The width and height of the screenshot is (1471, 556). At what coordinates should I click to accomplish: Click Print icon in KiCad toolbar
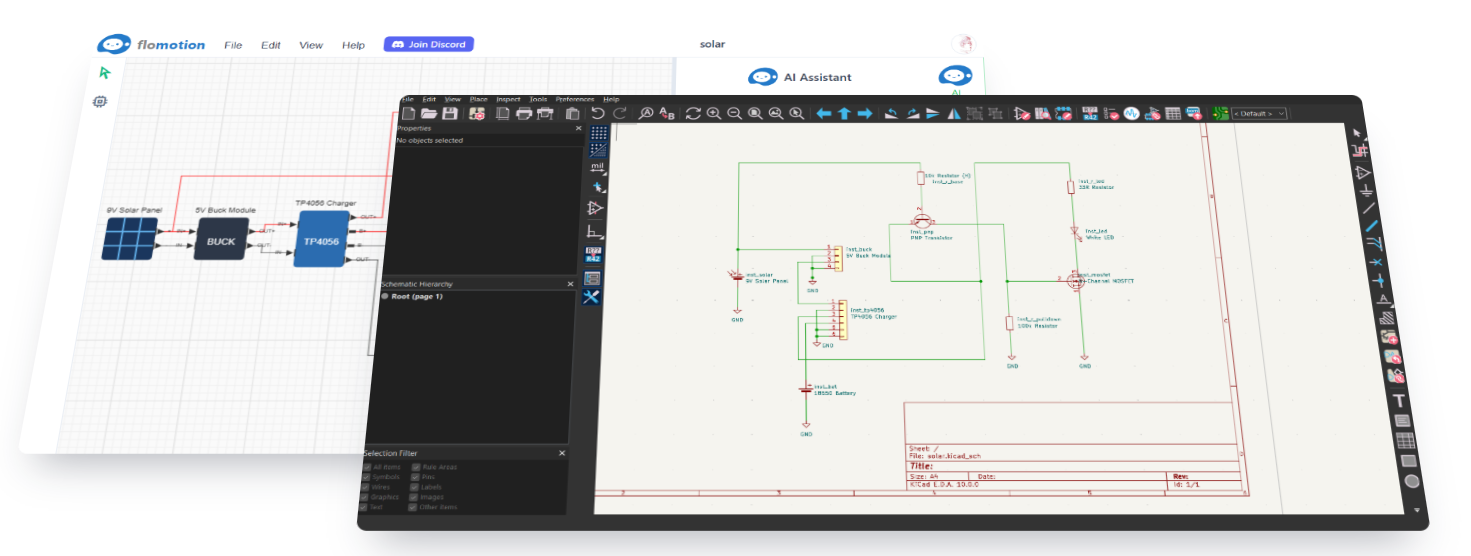click(524, 114)
